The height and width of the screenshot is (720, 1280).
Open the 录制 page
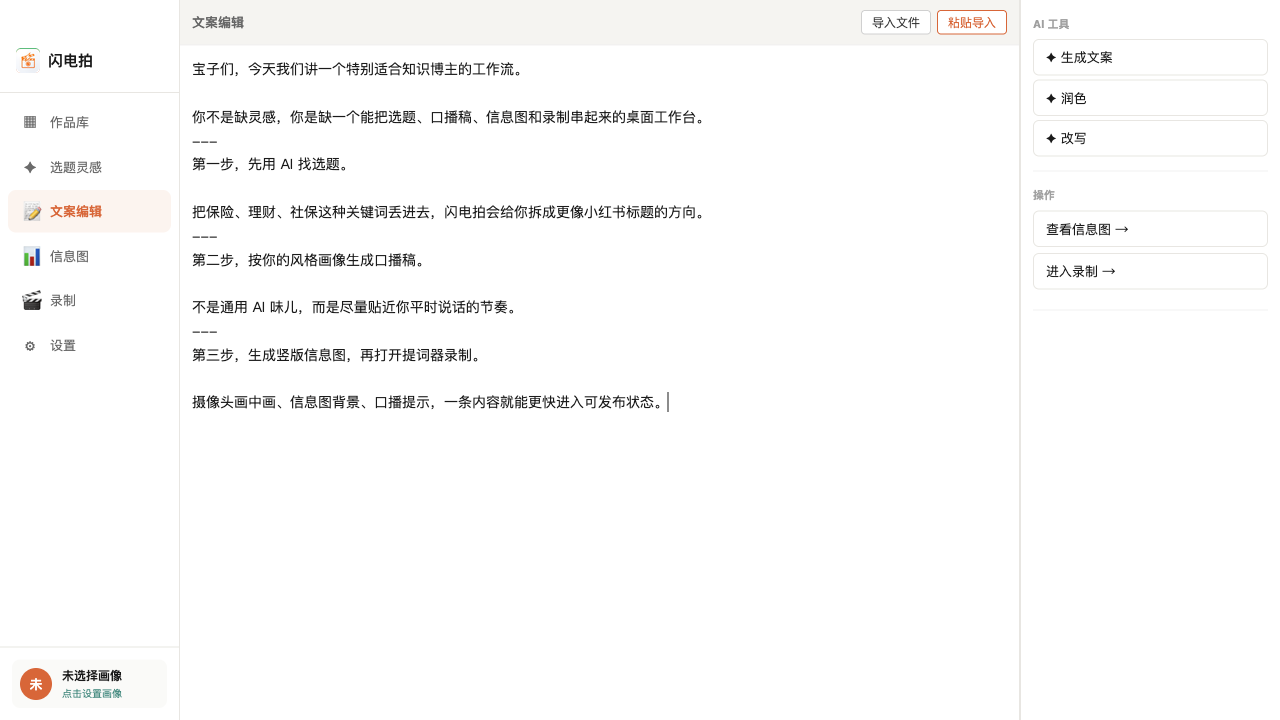click(x=89, y=300)
